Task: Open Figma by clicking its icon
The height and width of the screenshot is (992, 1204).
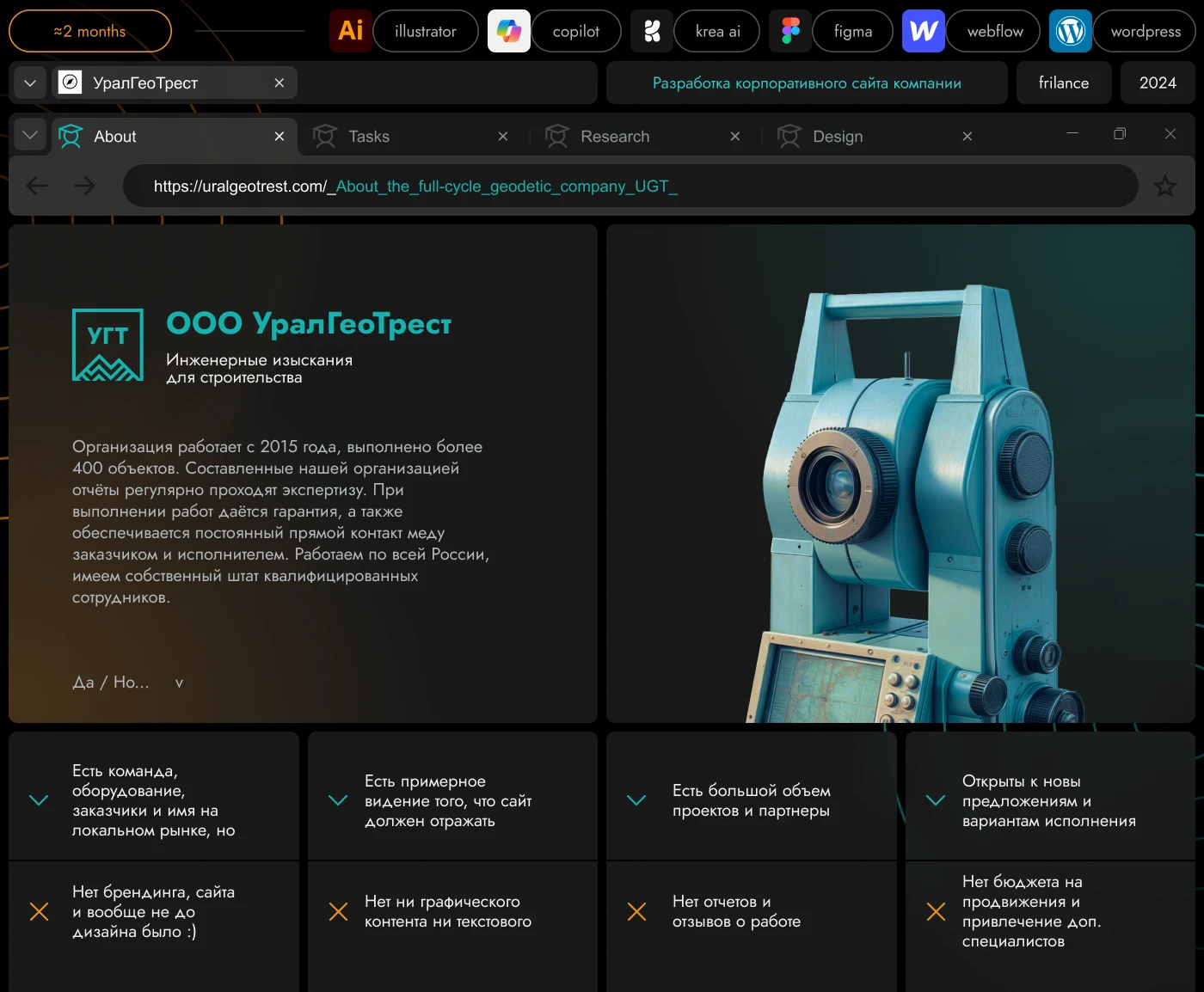Action: (789, 31)
